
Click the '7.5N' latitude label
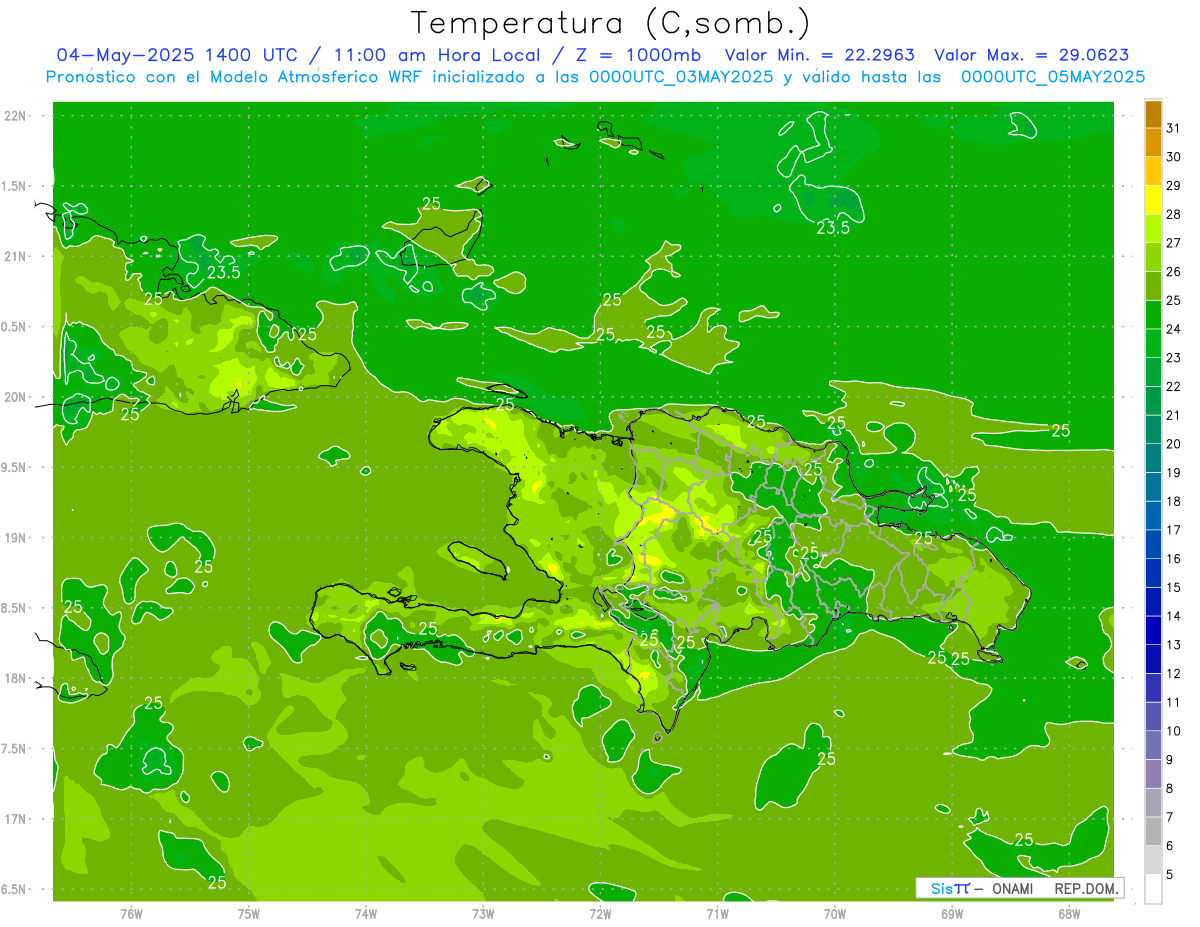click(14, 749)
